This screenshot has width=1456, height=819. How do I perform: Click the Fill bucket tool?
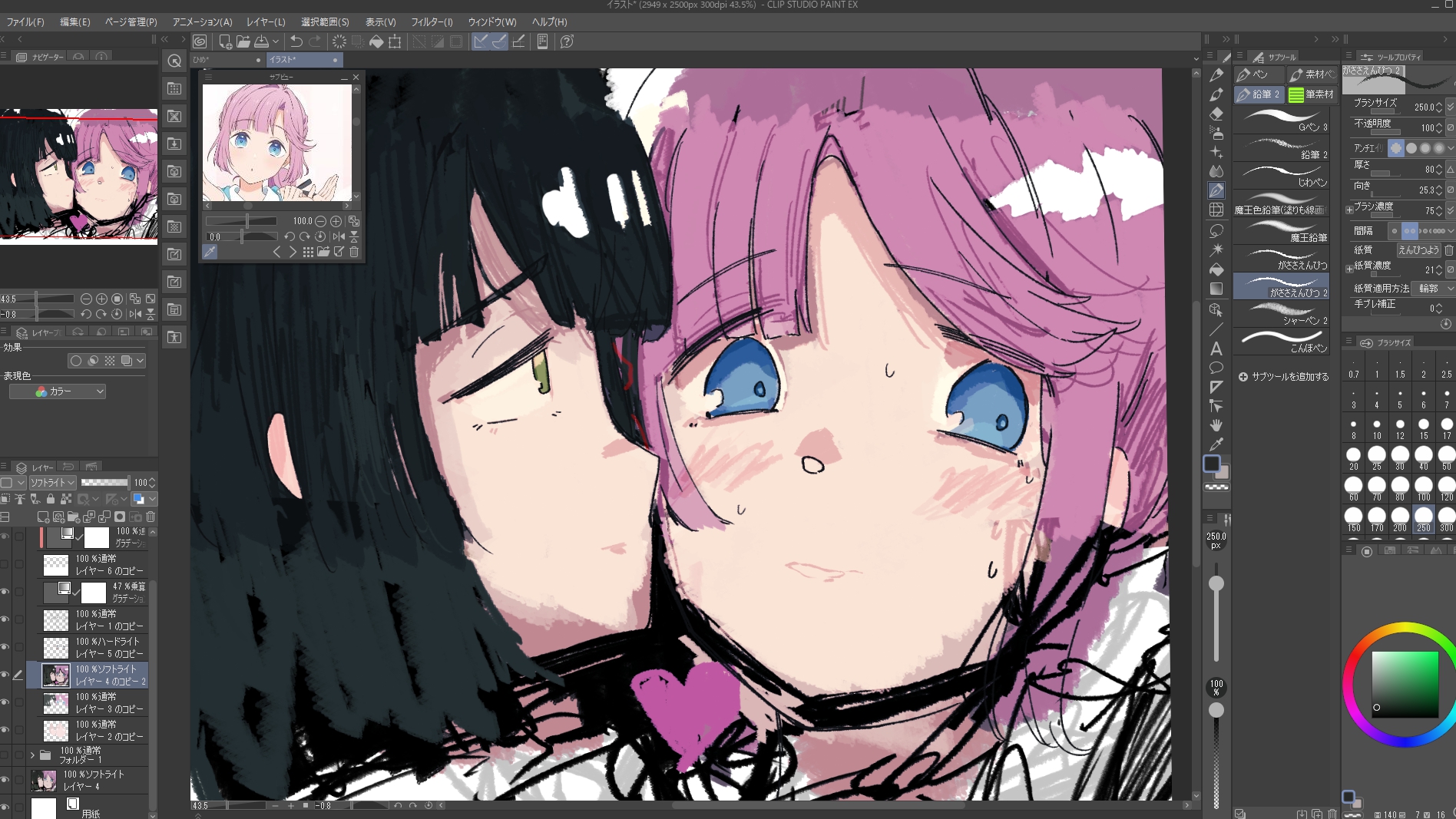point(1216,269)
